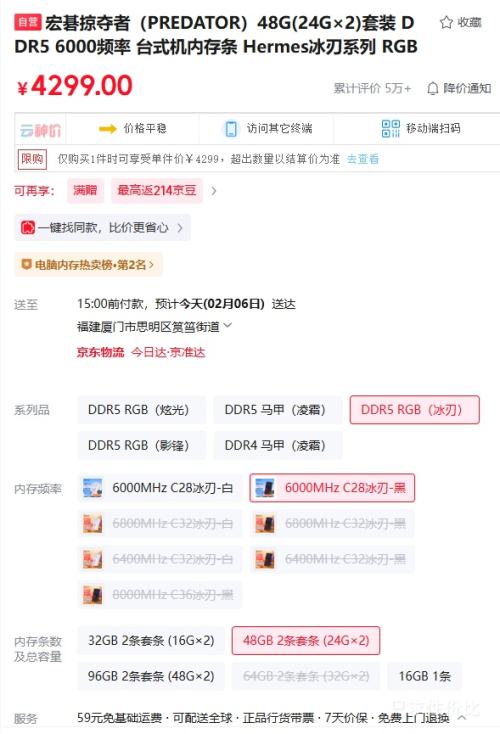Click the orange hot-sale ranking badge icon
This screenshot has height=734, width=500.
tap(27, 264)
